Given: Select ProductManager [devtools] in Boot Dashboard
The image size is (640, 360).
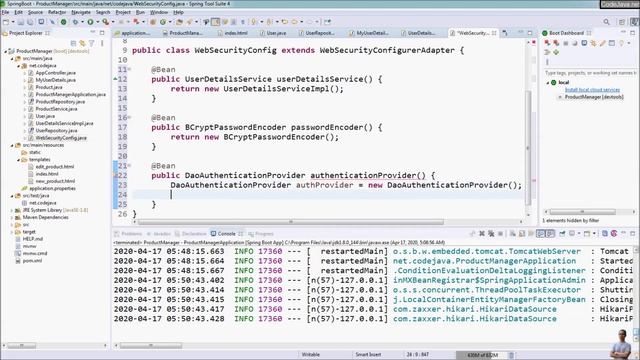Looking at the screenshot, I should (x=594, y=97).
